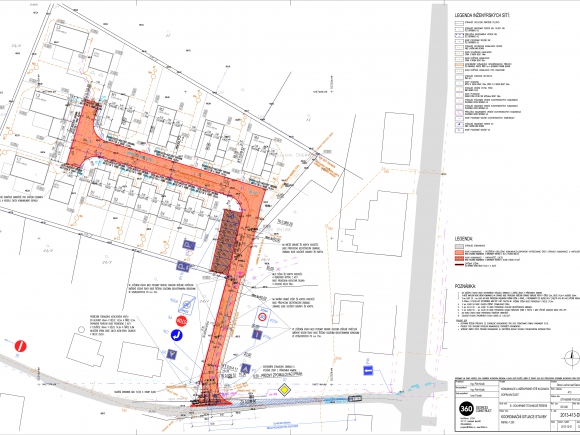The width and height of the screenshot is (580, 435).
Task: Select the blue circular turn-right mandatory sign
Action: click(177, 335)
